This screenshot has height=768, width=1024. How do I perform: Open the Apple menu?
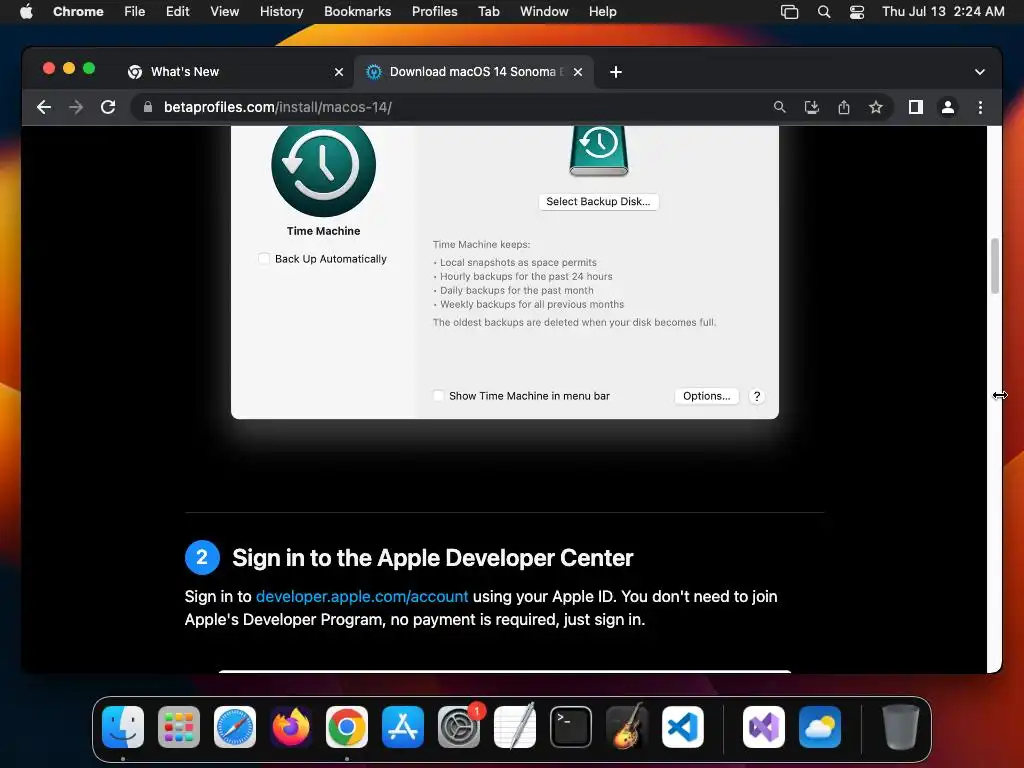tap(26, 11)
